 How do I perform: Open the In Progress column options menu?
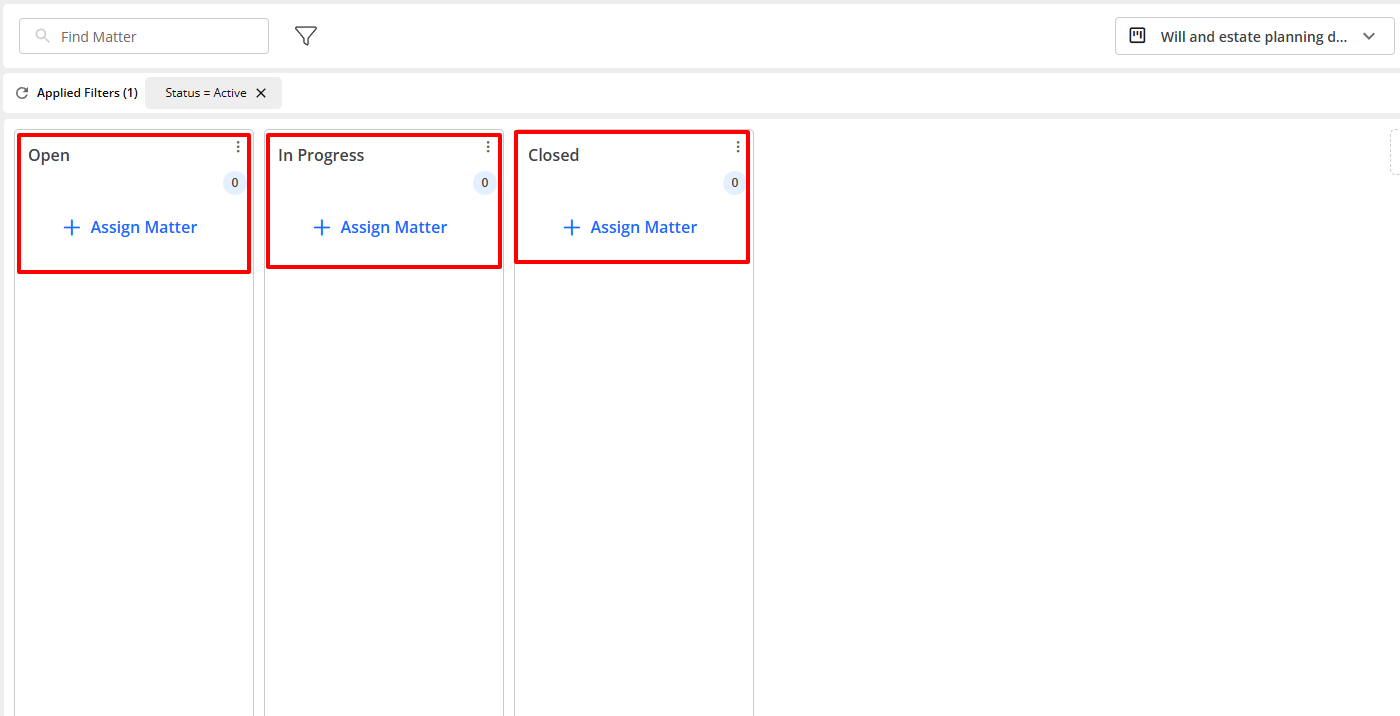pos(487,146)
